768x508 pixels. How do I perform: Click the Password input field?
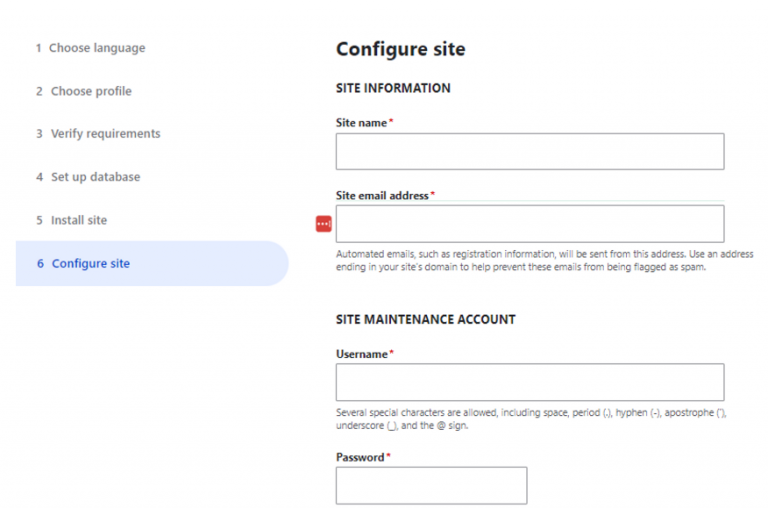tap(431, 485)
